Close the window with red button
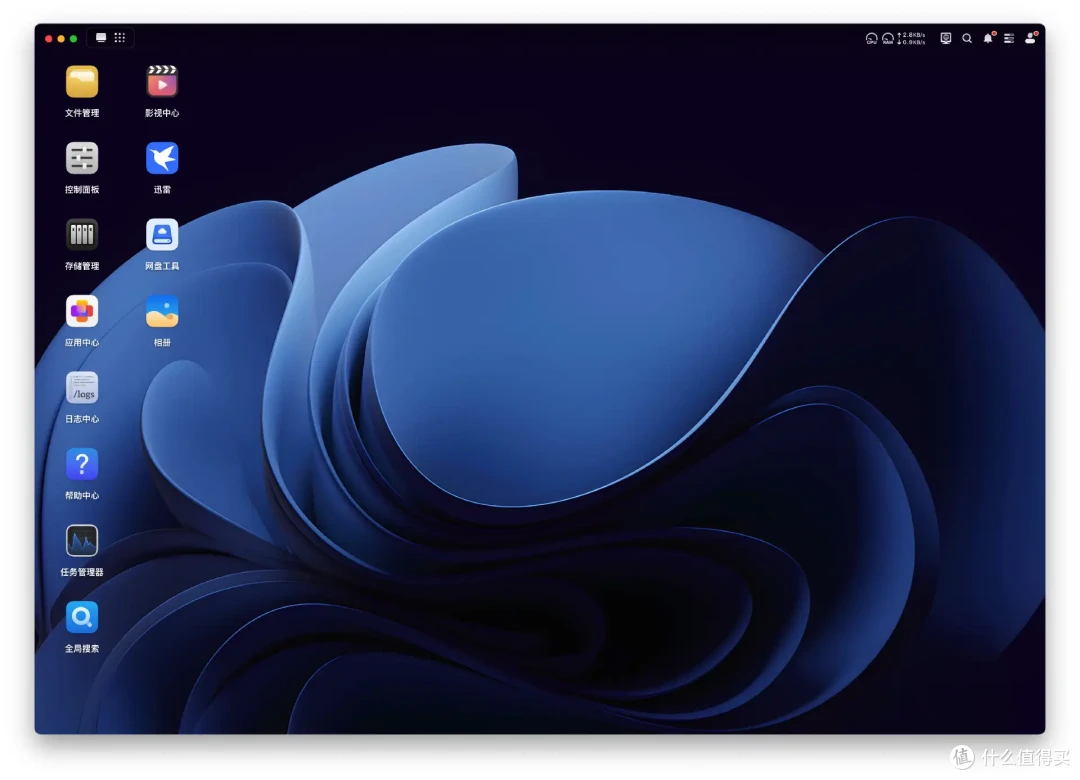The width and height of the screenshot is (1080, 780). click(x=49, y=39)
